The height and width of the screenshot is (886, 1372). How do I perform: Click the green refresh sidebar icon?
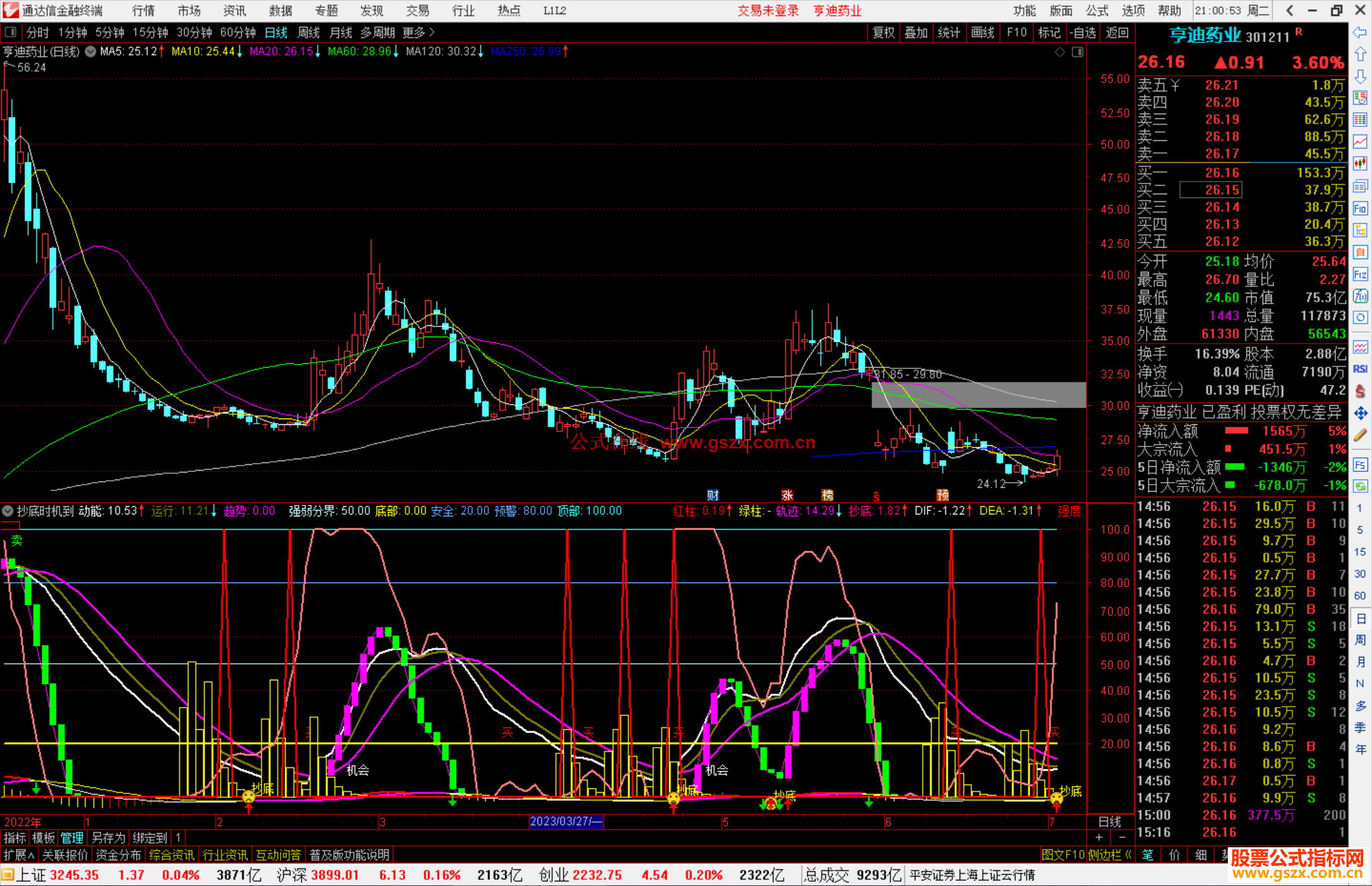click(x=1360, y=487)
